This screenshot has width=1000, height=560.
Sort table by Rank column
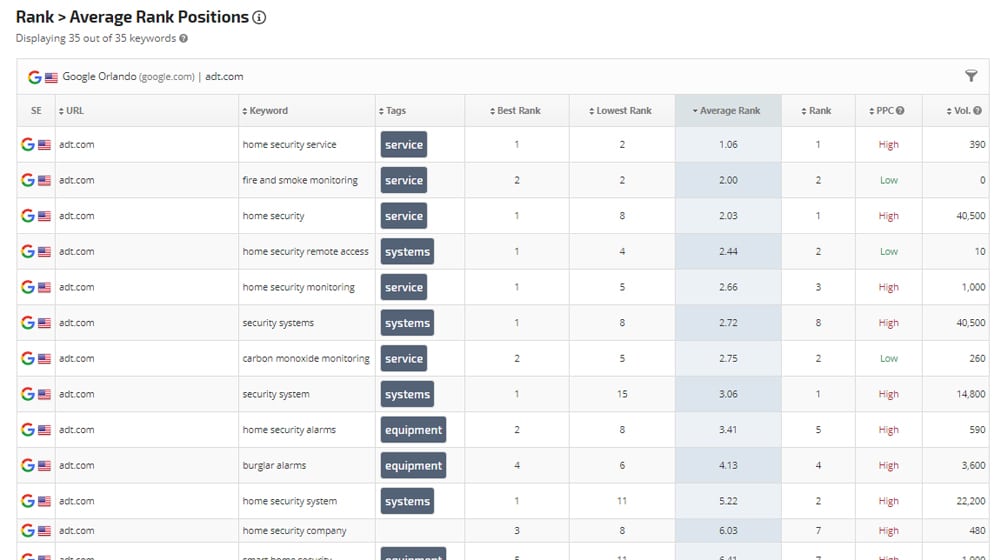point(816,110)
